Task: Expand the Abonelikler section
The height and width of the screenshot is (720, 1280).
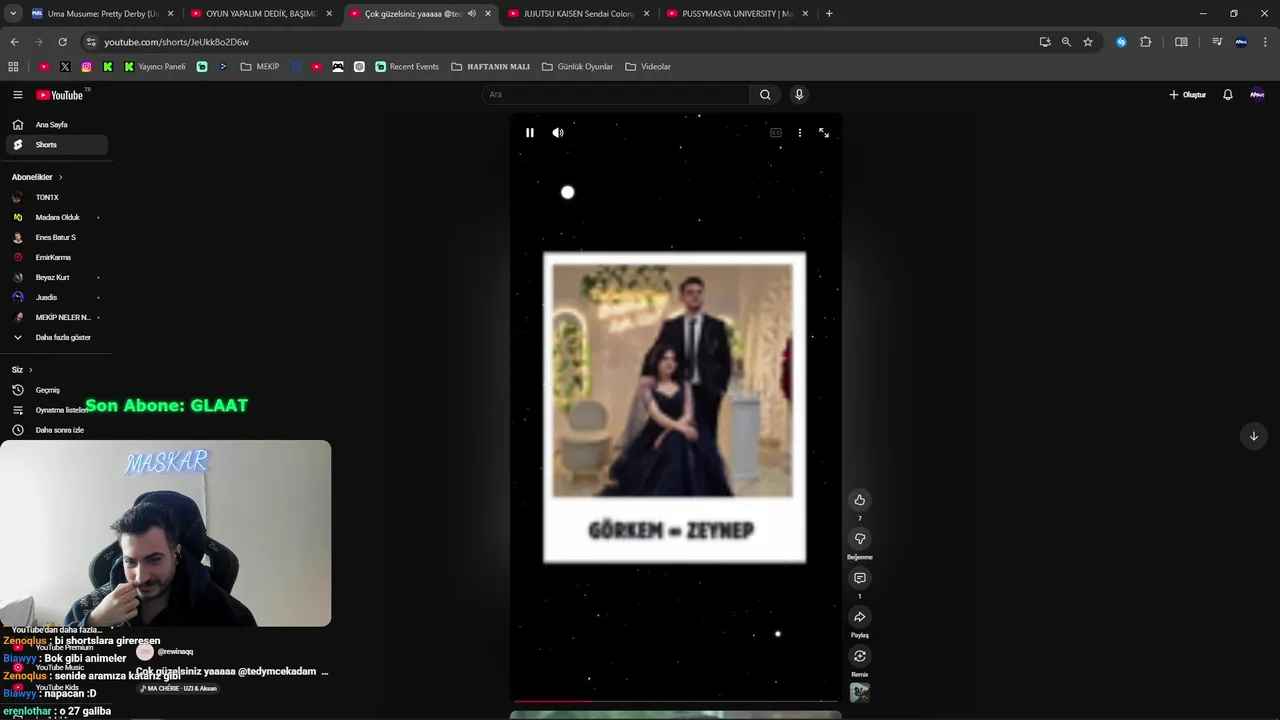Action: (x=37, y=177)
